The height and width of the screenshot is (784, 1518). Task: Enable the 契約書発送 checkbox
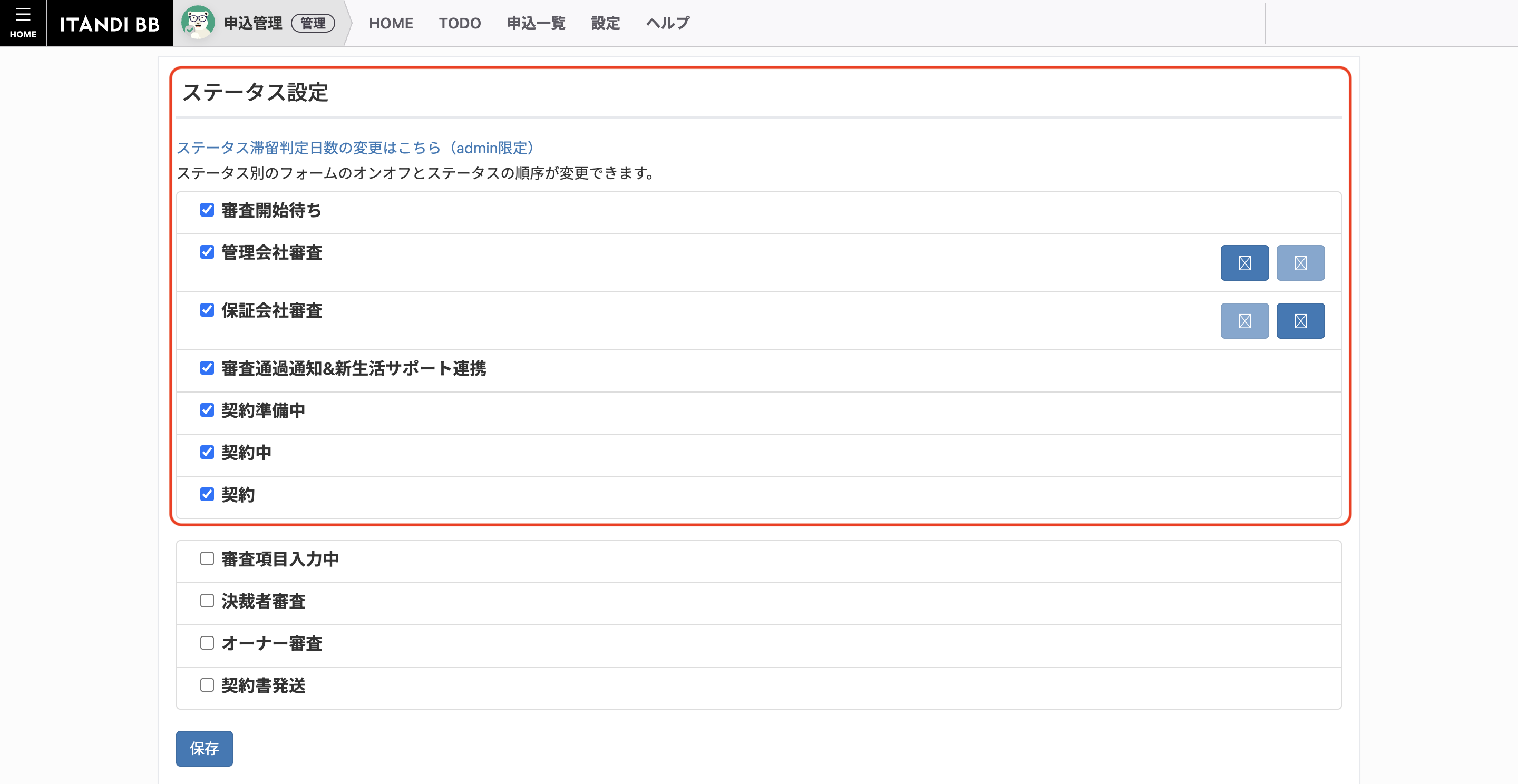pyautogui.click(x=207, y=685)
